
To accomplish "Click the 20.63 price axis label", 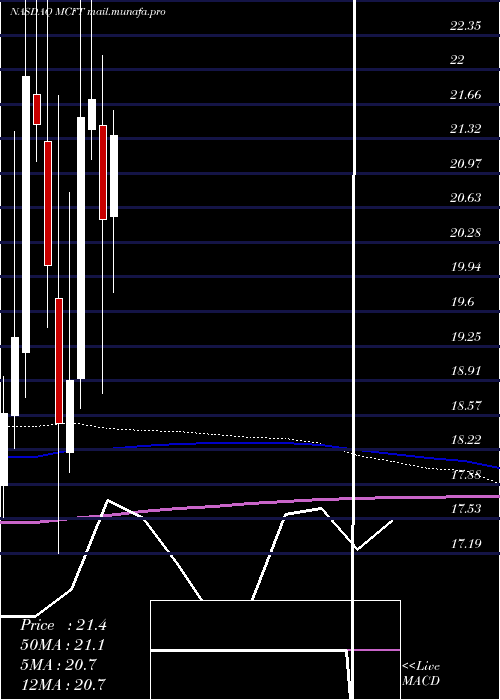I will pos(466,198).
